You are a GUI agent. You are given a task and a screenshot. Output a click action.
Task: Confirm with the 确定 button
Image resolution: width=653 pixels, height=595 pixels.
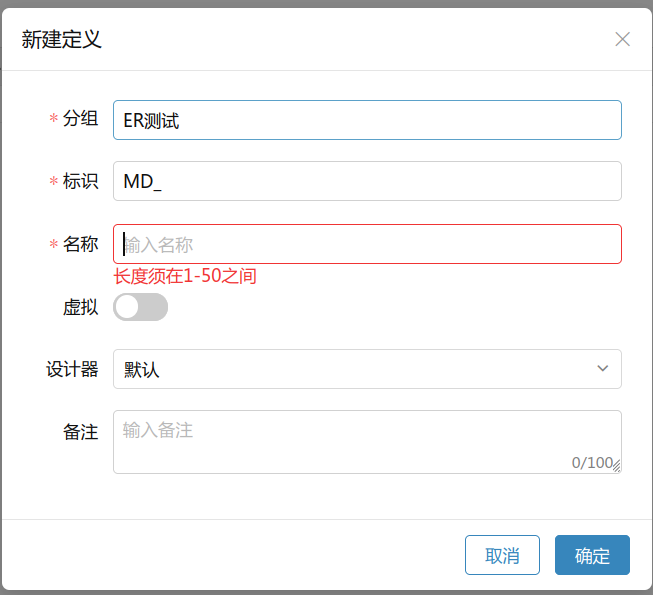click(x=592, y=556)
